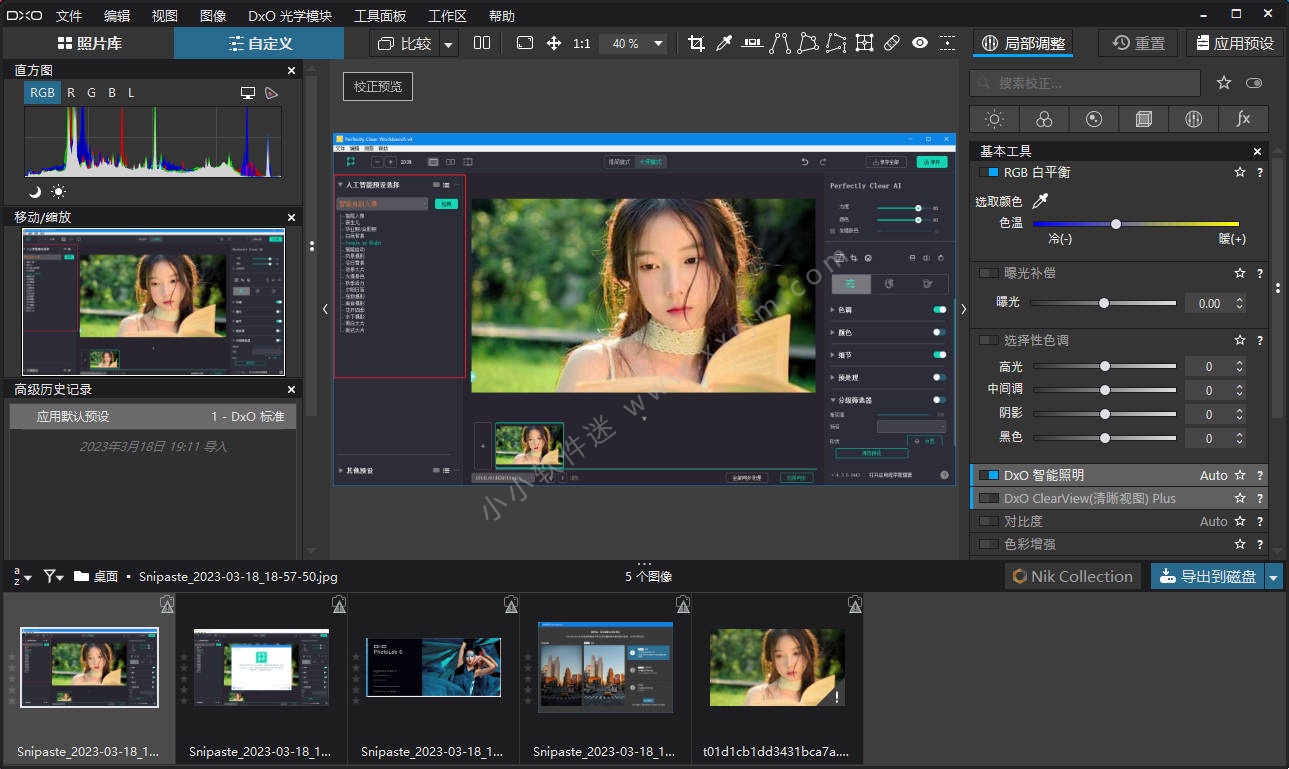Switch to the 照片库 tab
This screenshot has height=769, width=1289.
click(x=89, y=43)
